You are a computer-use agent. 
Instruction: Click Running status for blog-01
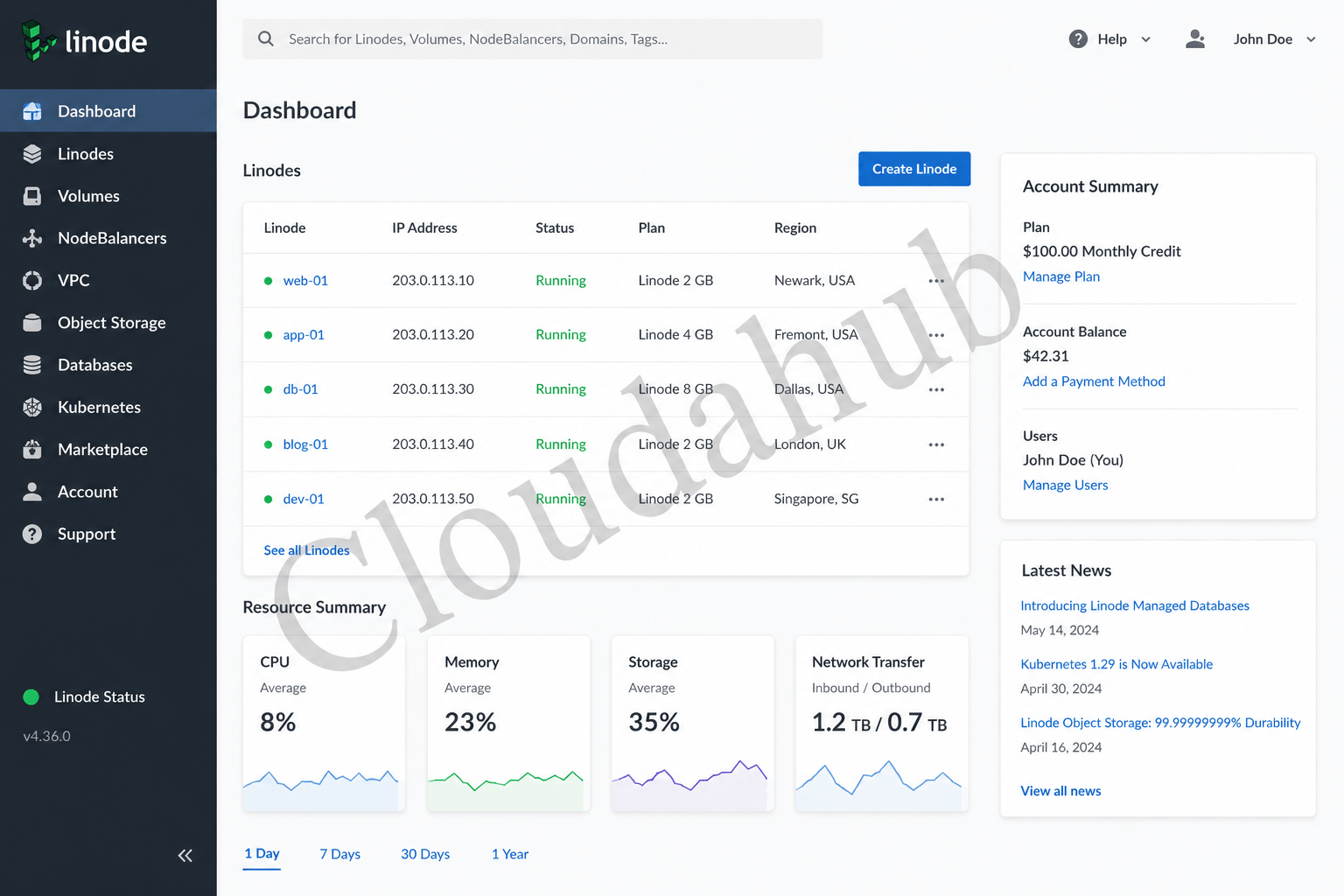pyautogui.click(x=561, y=444)
